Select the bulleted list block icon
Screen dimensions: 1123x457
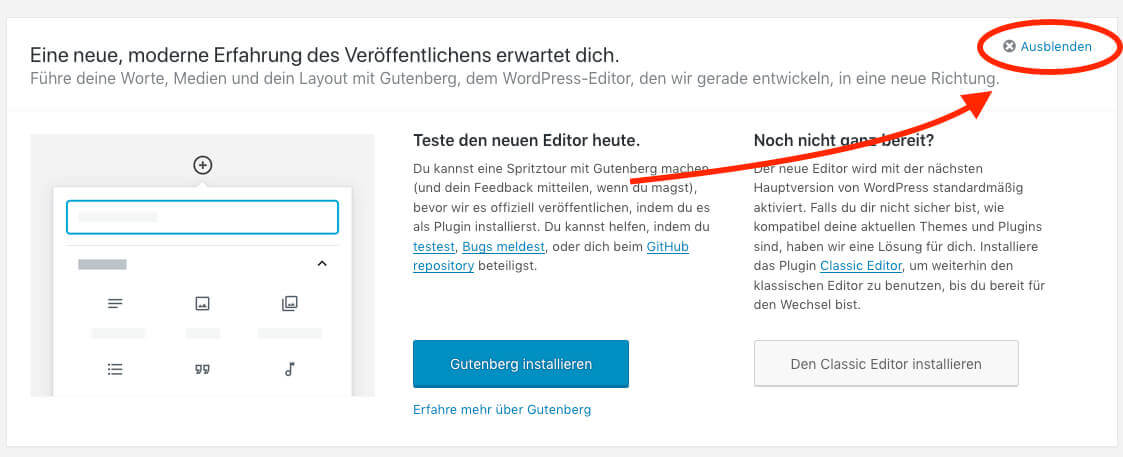pyautogui.click(x=115, y=369)
